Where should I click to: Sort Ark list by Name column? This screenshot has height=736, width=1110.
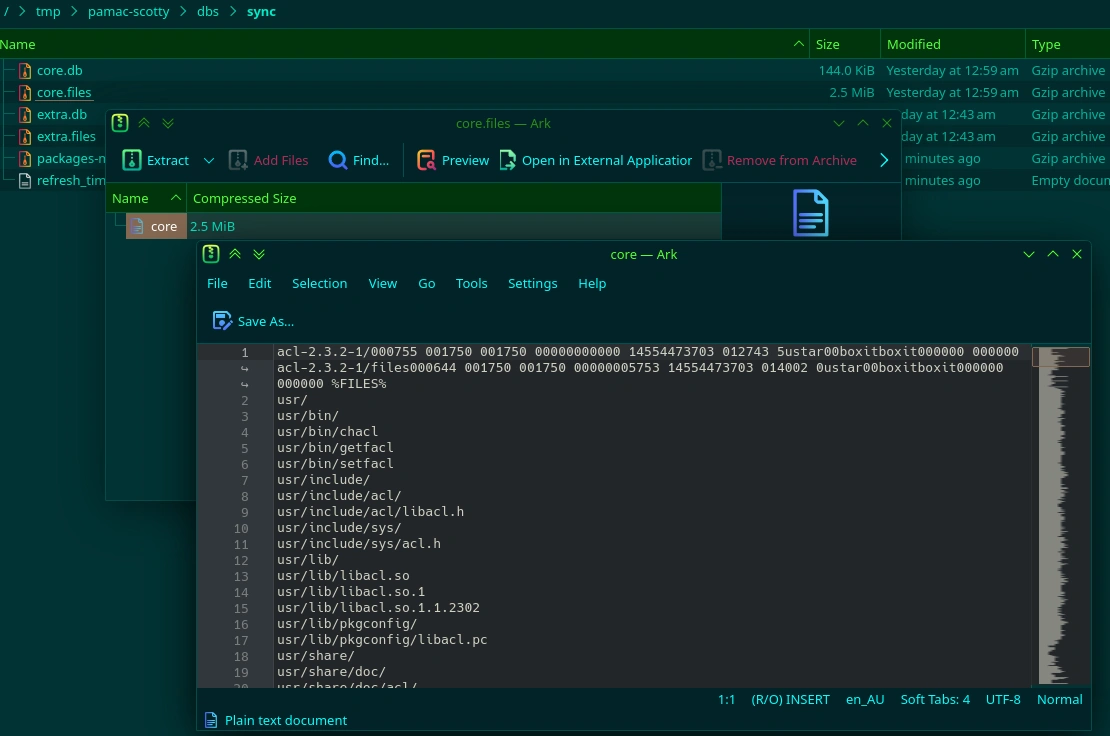[x=146, y=199]
